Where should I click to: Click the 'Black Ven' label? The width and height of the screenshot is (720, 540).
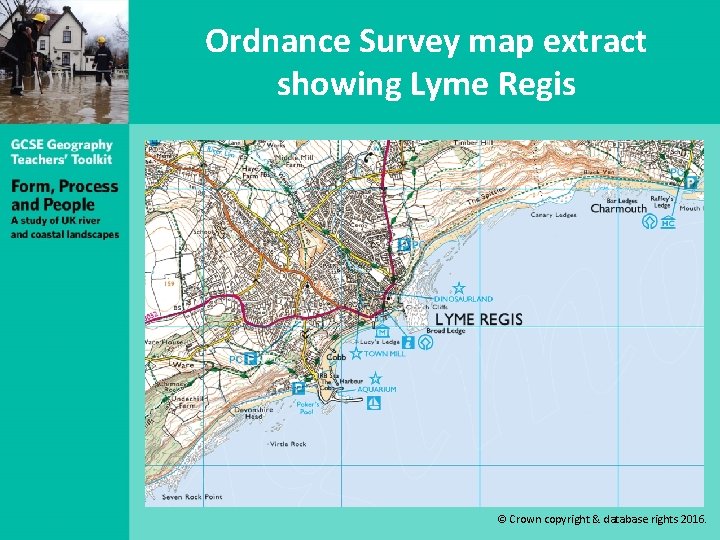point(599,172)
